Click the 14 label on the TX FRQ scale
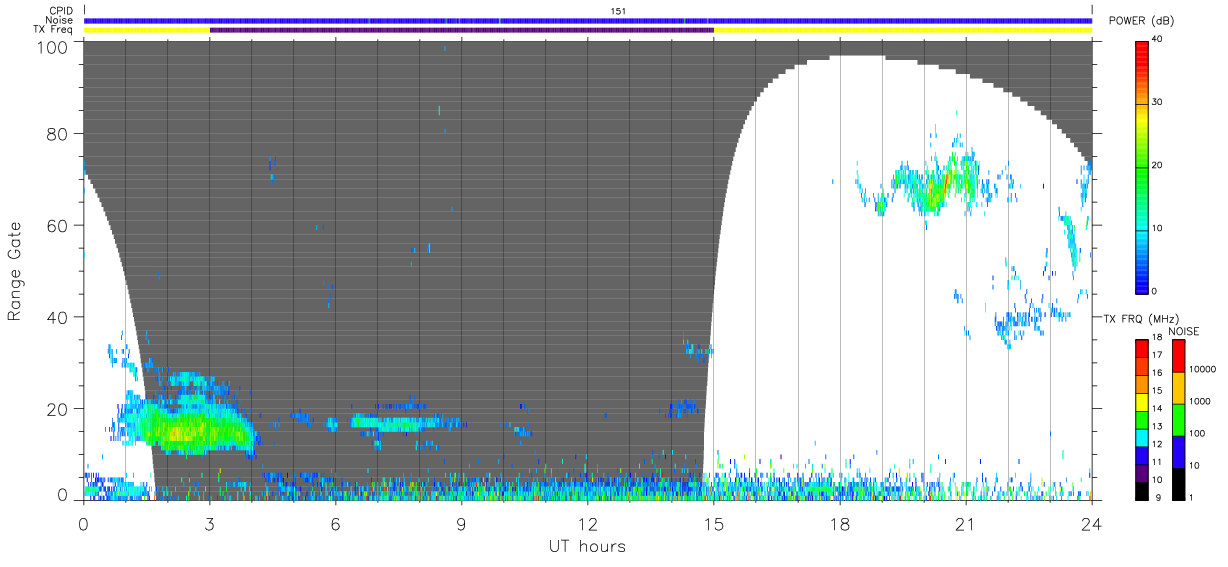This screenshot has width=1228, height=567. pyautogui.click(x=1156, y=408)
